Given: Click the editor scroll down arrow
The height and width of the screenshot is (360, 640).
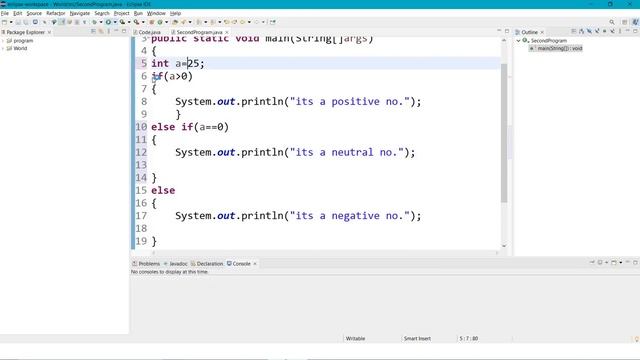Looking at the screenshot, I should click(504, 246).
